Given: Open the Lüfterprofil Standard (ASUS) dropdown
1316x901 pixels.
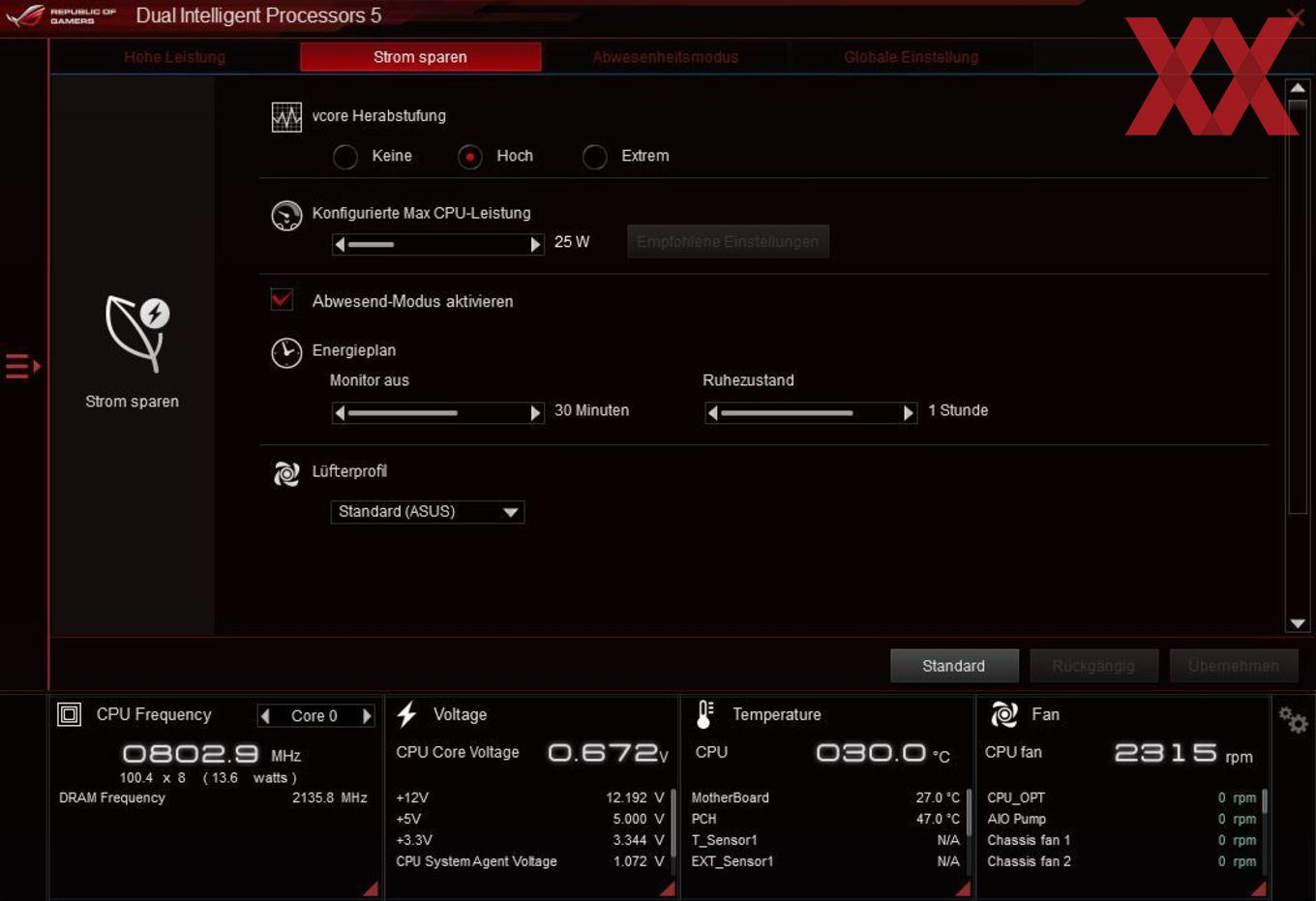Looking at the screenshot, I should [x=428, y=512].
